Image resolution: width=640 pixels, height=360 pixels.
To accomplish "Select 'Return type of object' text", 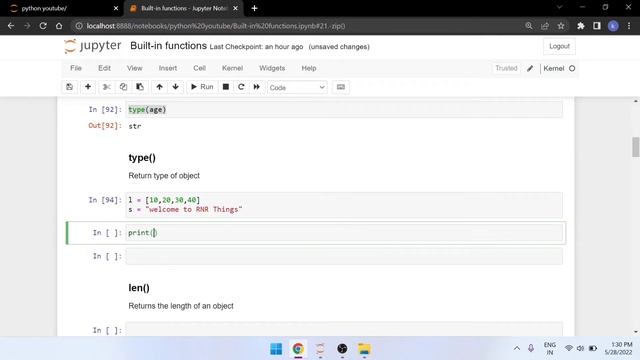I will [x=164, y=176].
